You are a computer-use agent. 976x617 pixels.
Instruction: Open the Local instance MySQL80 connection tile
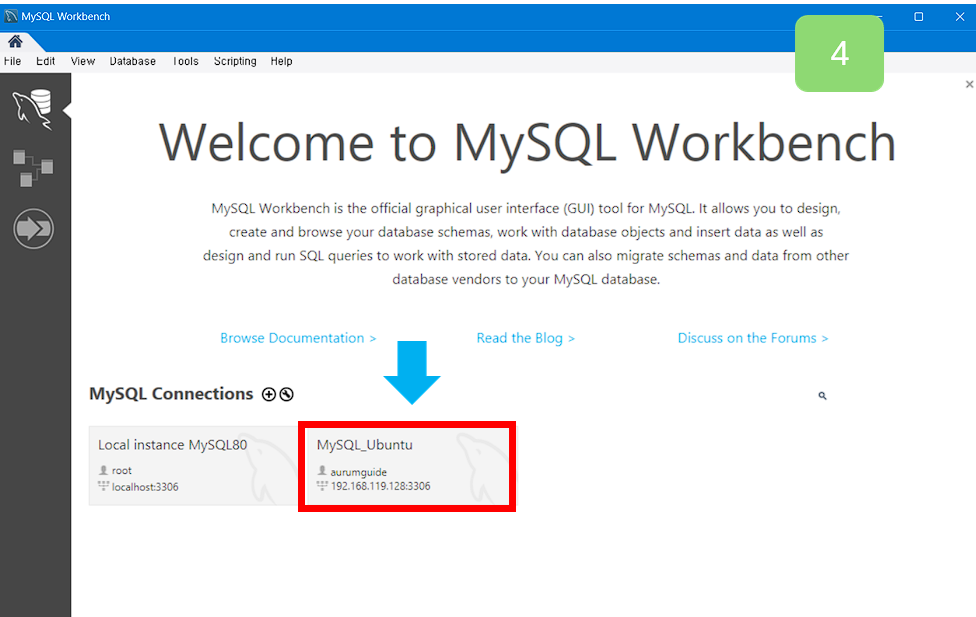[194, 466]
